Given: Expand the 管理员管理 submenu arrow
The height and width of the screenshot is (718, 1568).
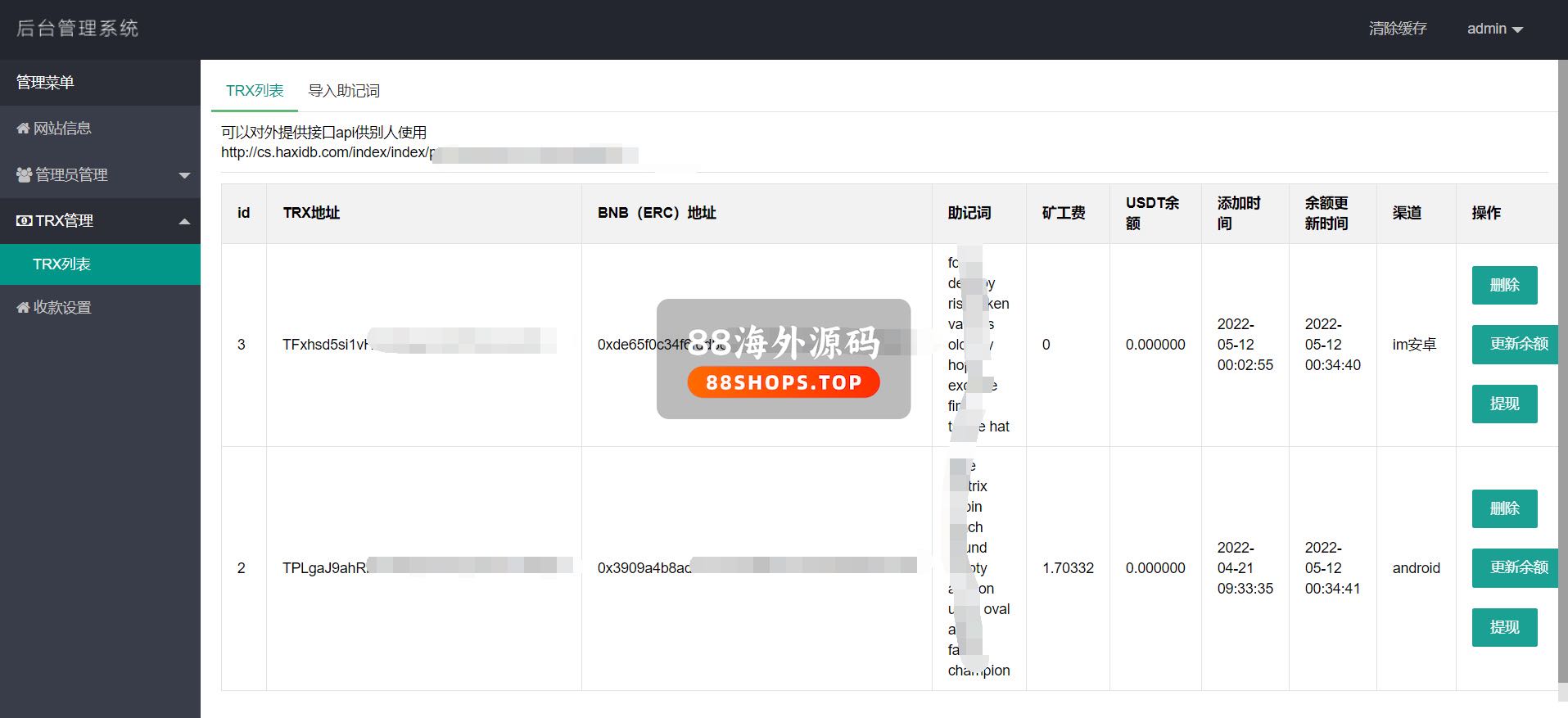Looking at the screenshot, I should [184, 175].
